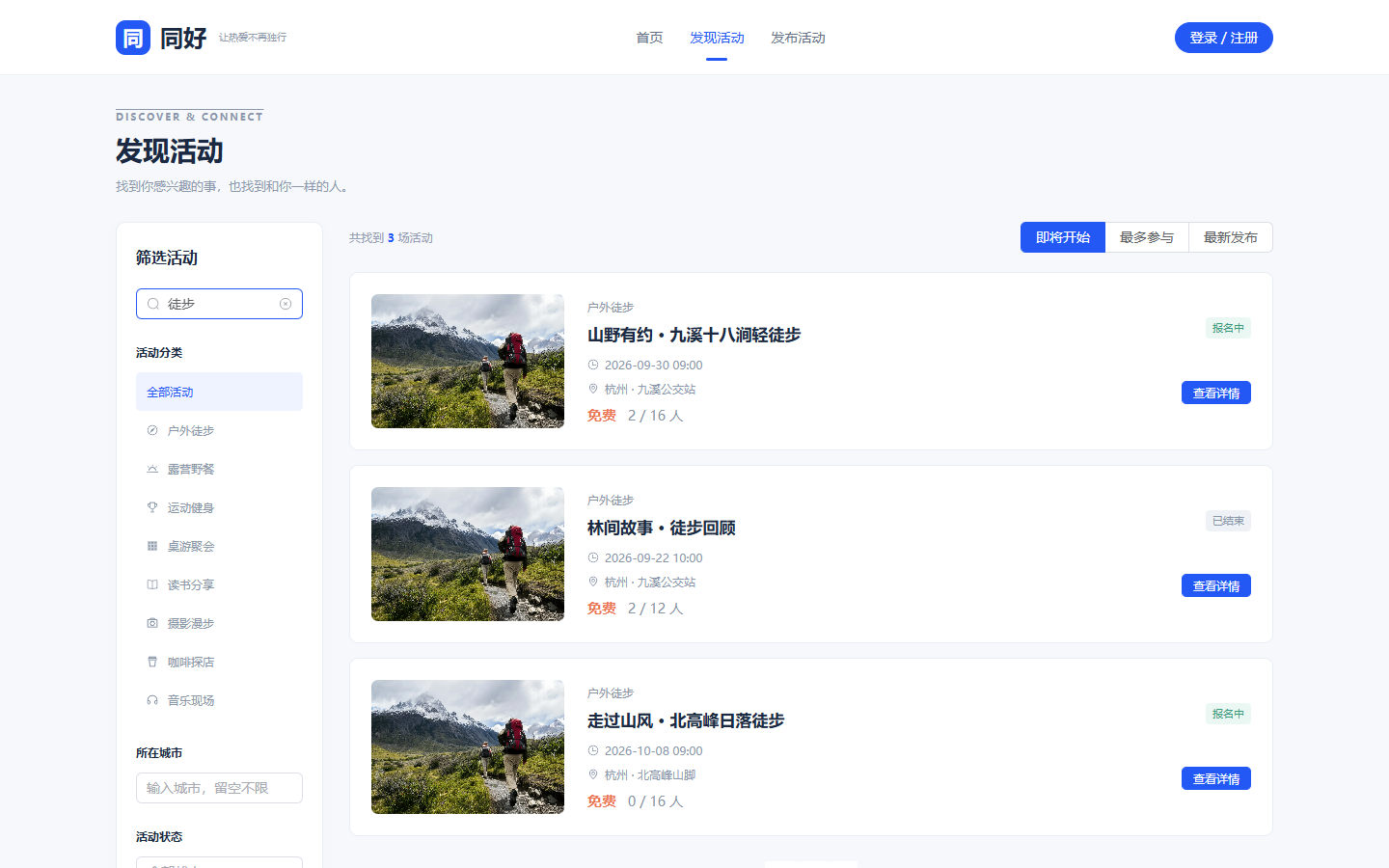View details of 林间故事·徒步回顾

click(x=1216, y=585)
